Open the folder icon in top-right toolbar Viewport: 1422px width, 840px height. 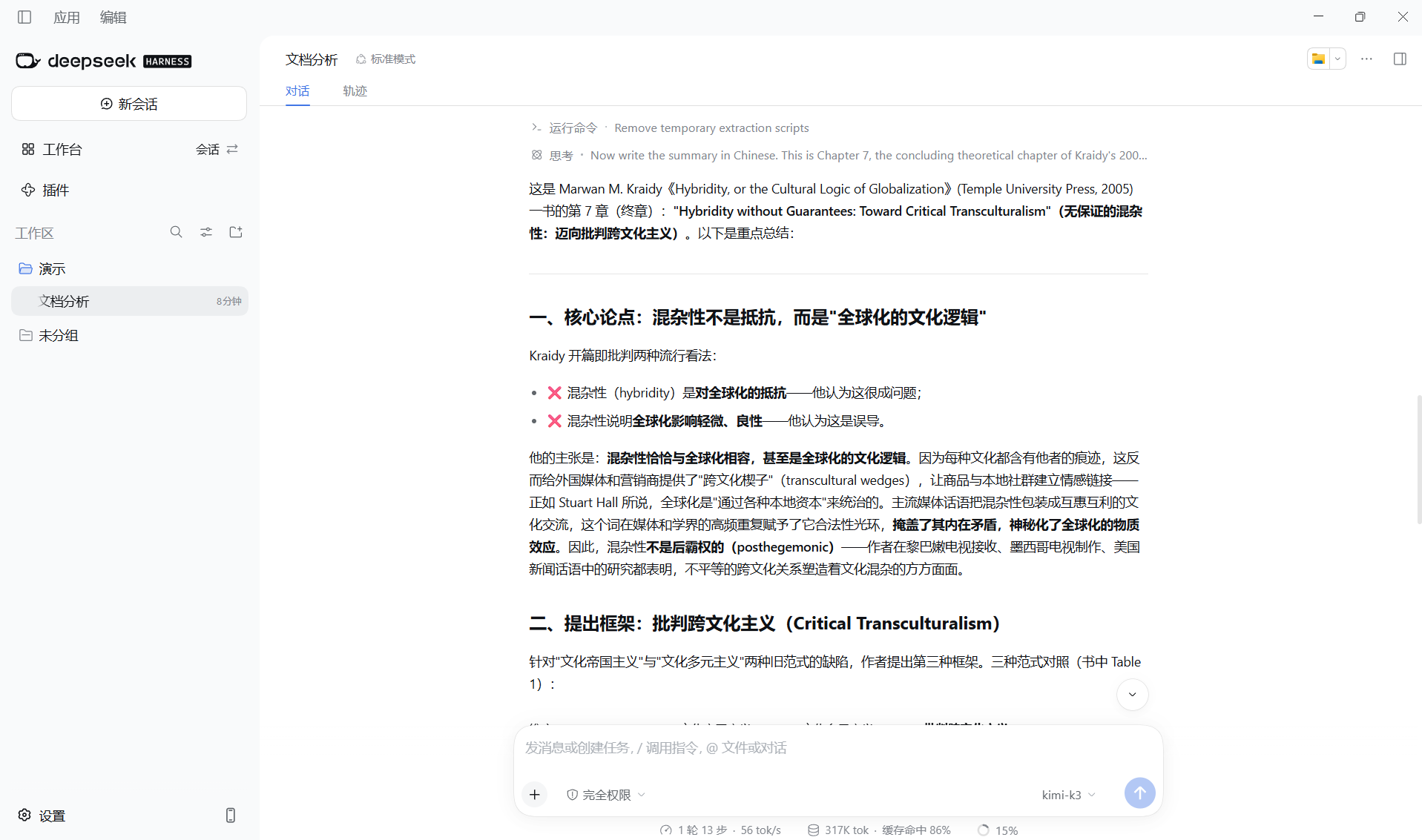1318,59
